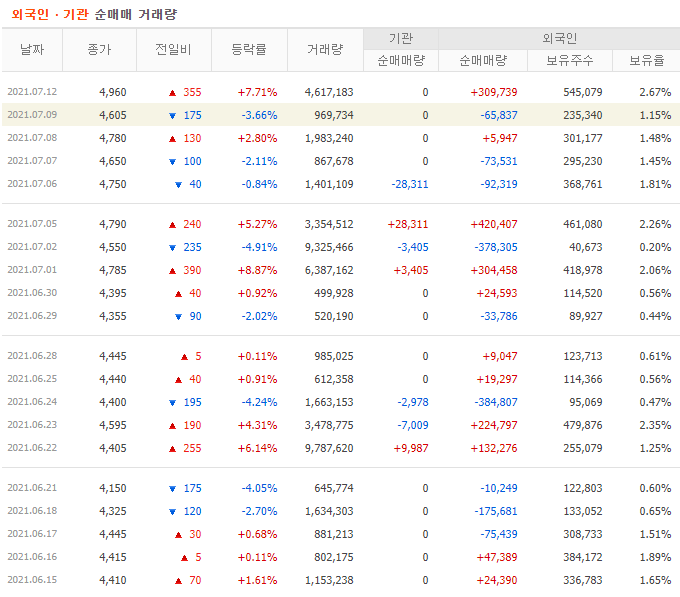
Task: Click holding ratio 0.20%
Action: [x=655, y=247]
